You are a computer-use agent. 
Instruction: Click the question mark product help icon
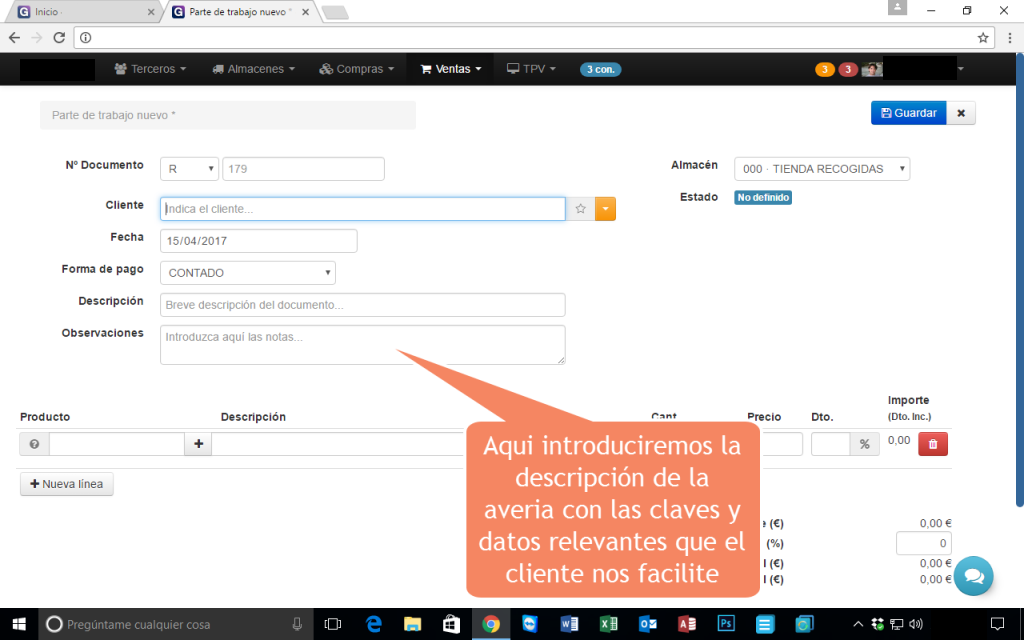point(34,444)
